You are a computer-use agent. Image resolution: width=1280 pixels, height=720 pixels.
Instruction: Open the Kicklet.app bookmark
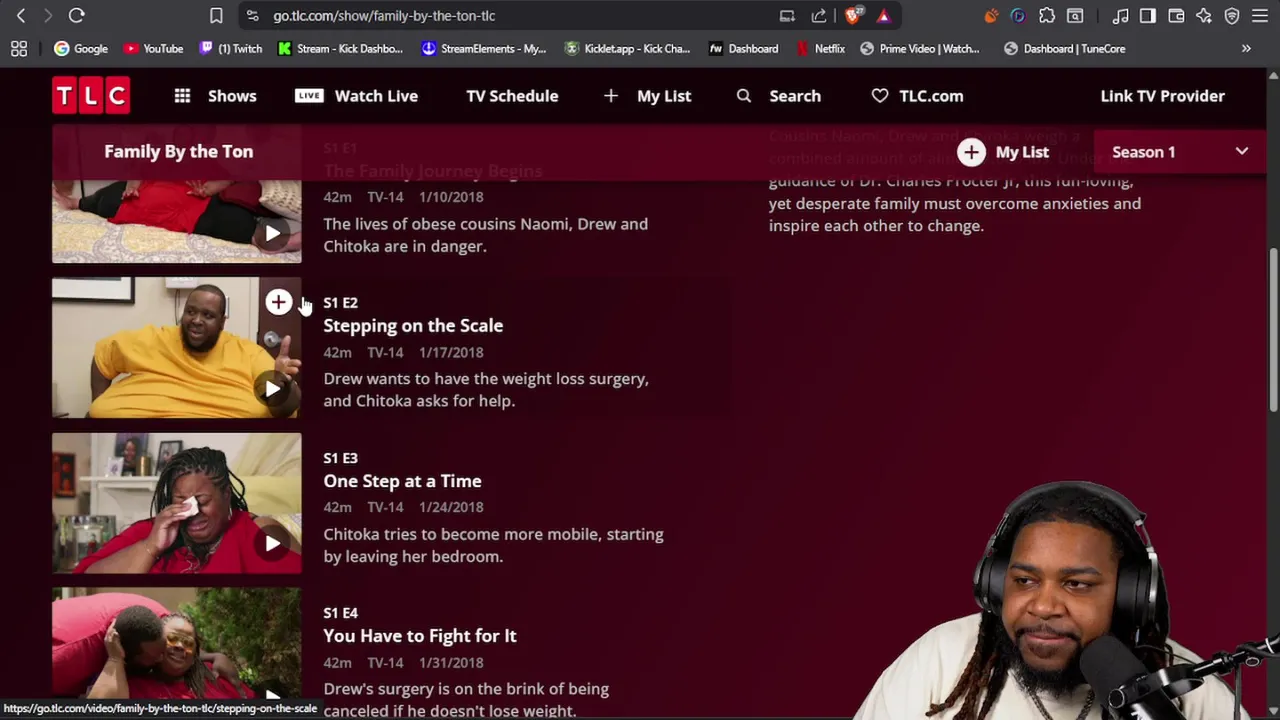point(627,49)
